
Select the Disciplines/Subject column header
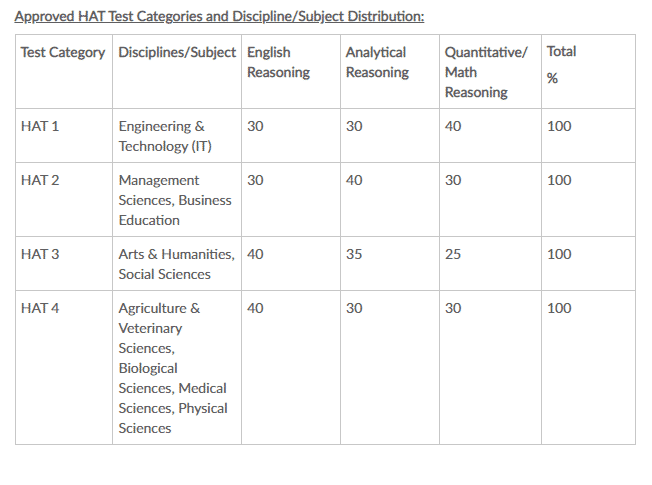(x=177, y=52)
